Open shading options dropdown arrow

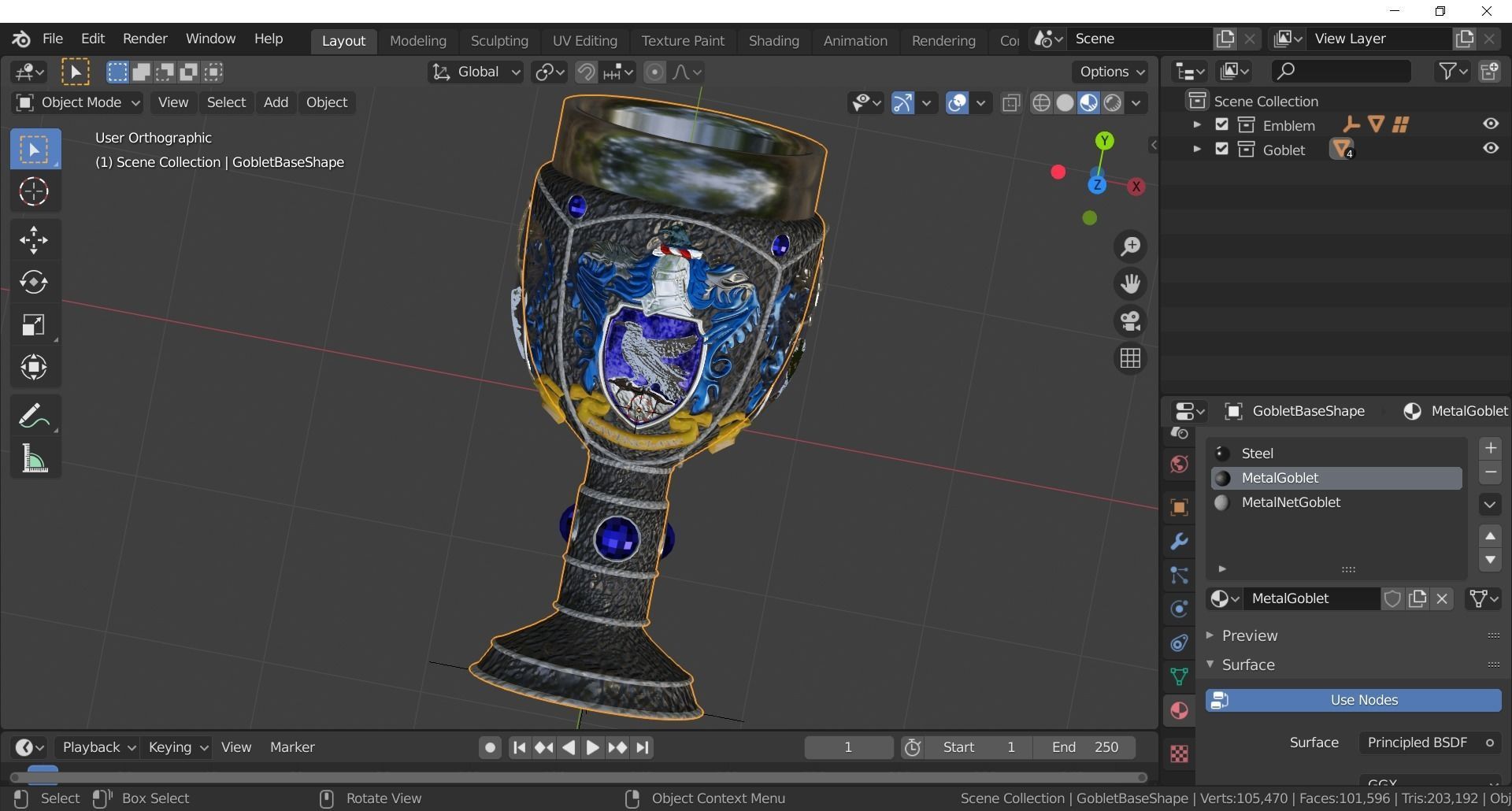(1136, 102)
